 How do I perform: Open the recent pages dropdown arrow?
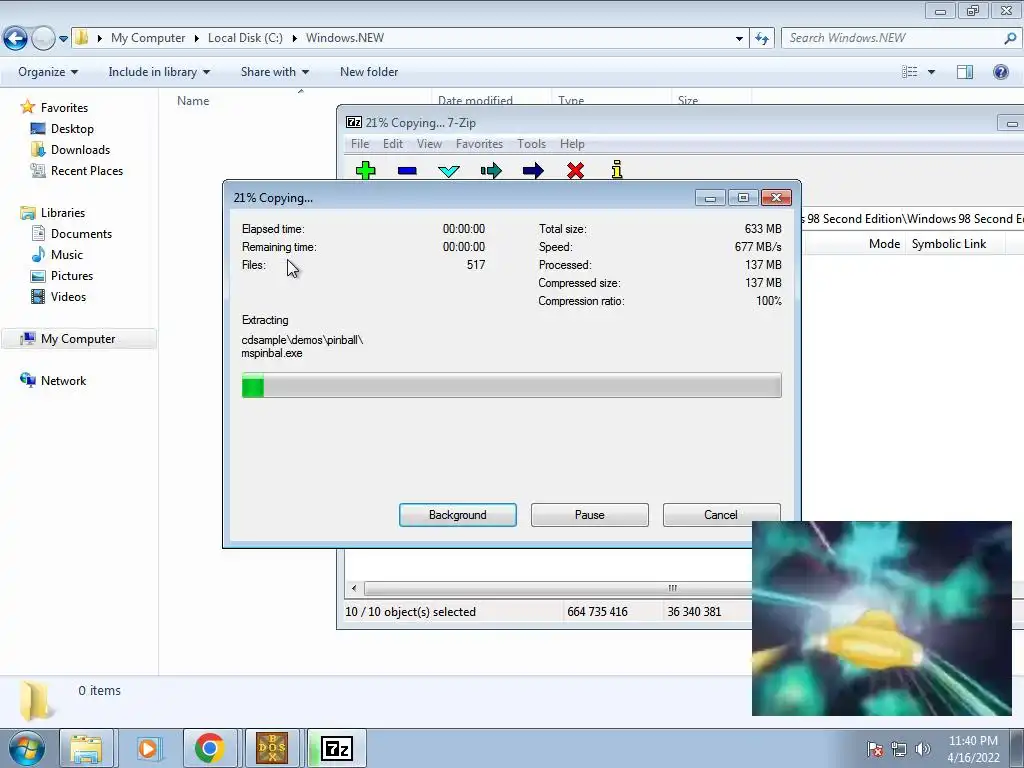pos(63,39)
